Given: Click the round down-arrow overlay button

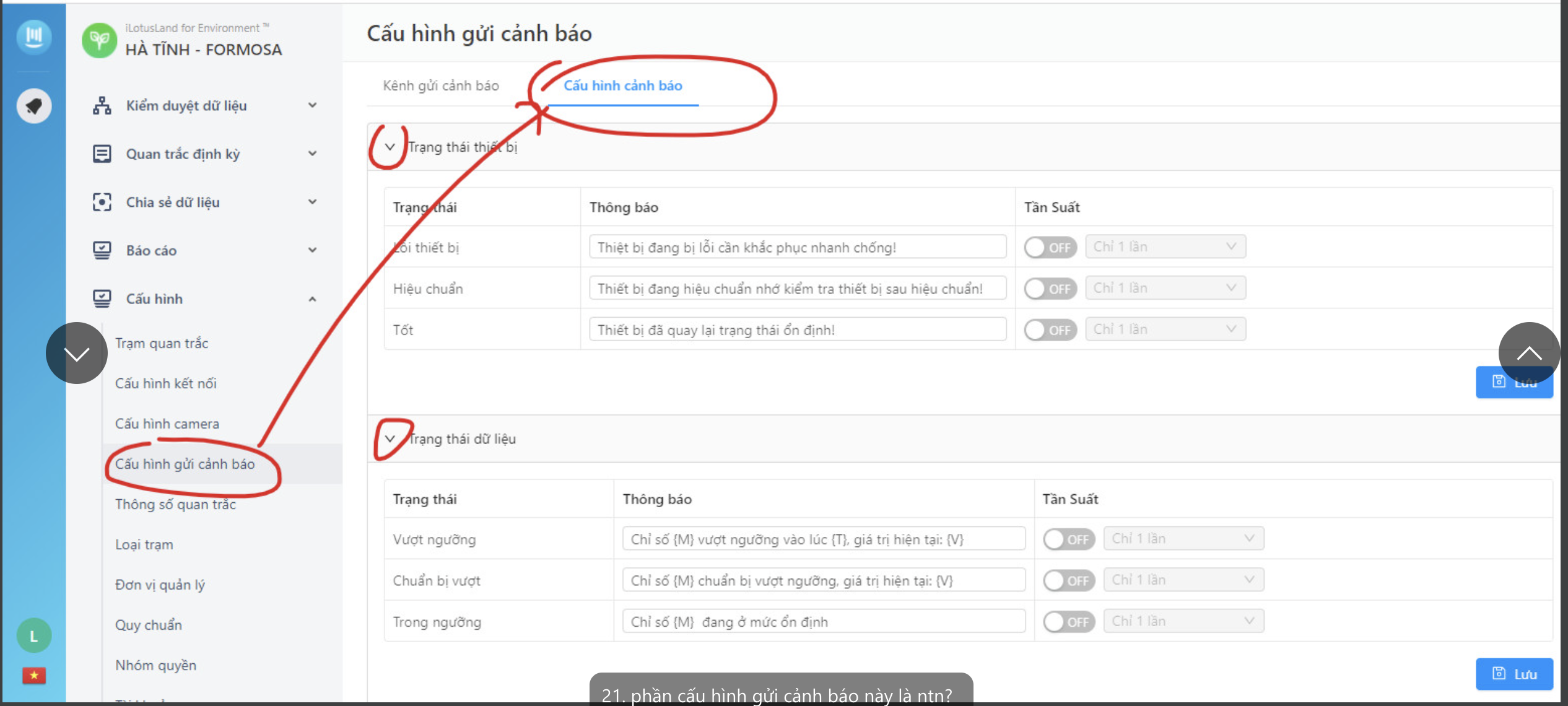Looking at the screenshot, I should tap(77, 353).
